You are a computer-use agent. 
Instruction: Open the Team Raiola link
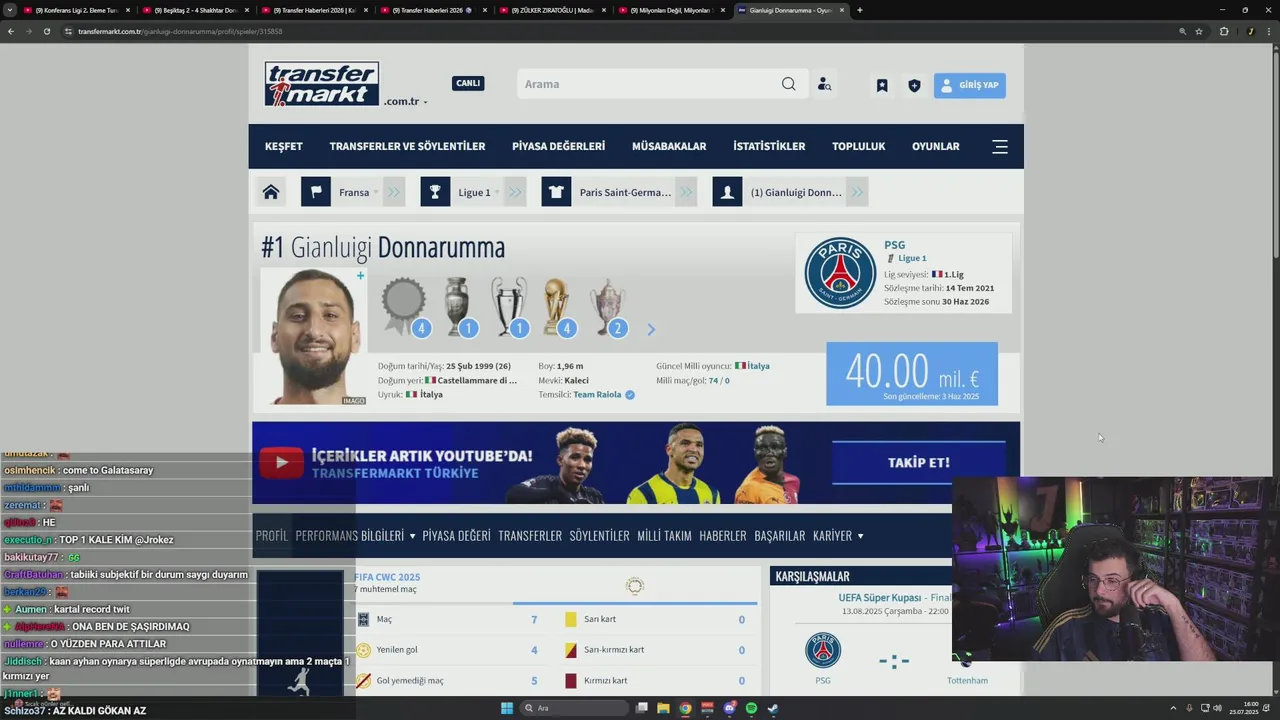point(597,395)
